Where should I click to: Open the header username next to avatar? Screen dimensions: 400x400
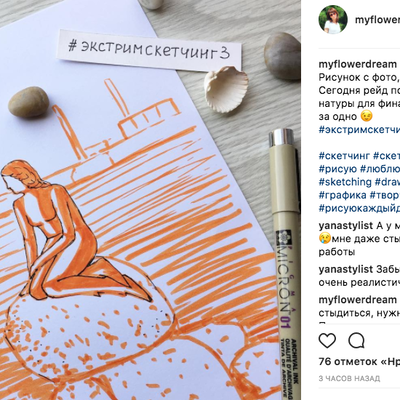coord(377,20)
